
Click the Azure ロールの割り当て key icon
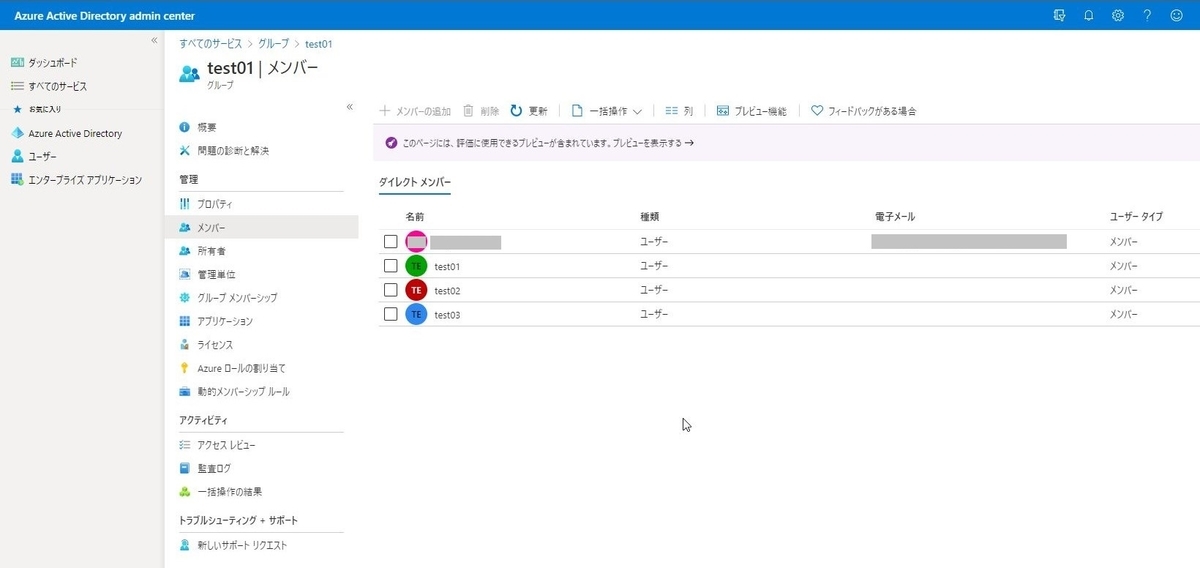pyautogui.click(x=184, y=368)
